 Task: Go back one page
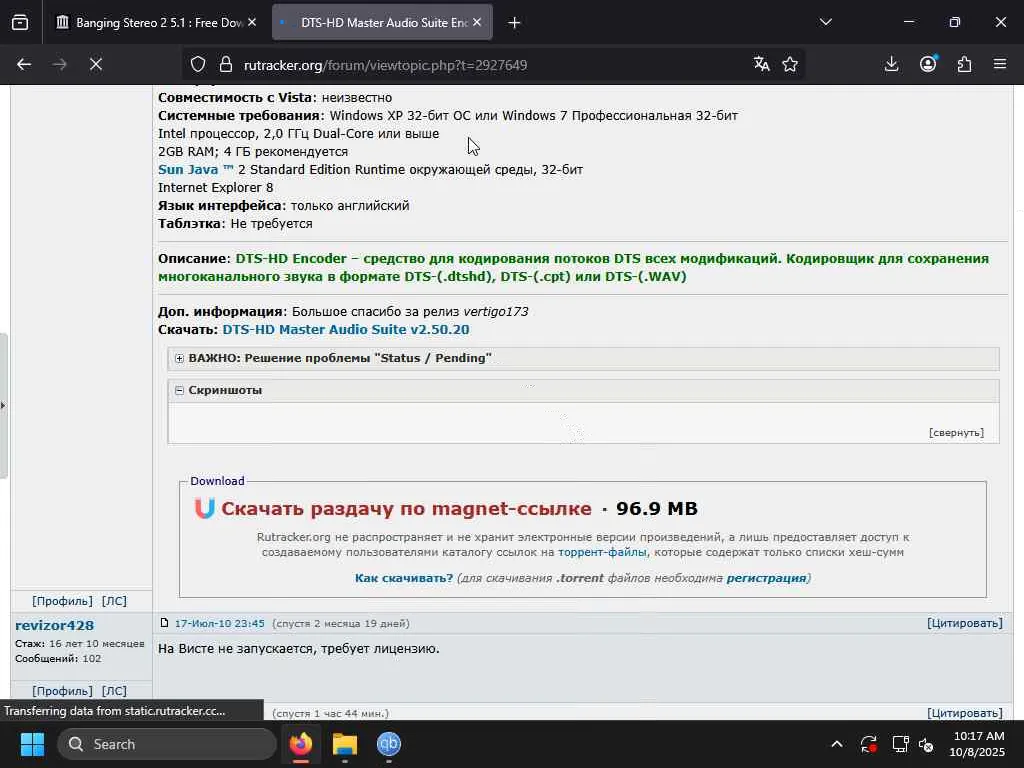tap(24, 65)
